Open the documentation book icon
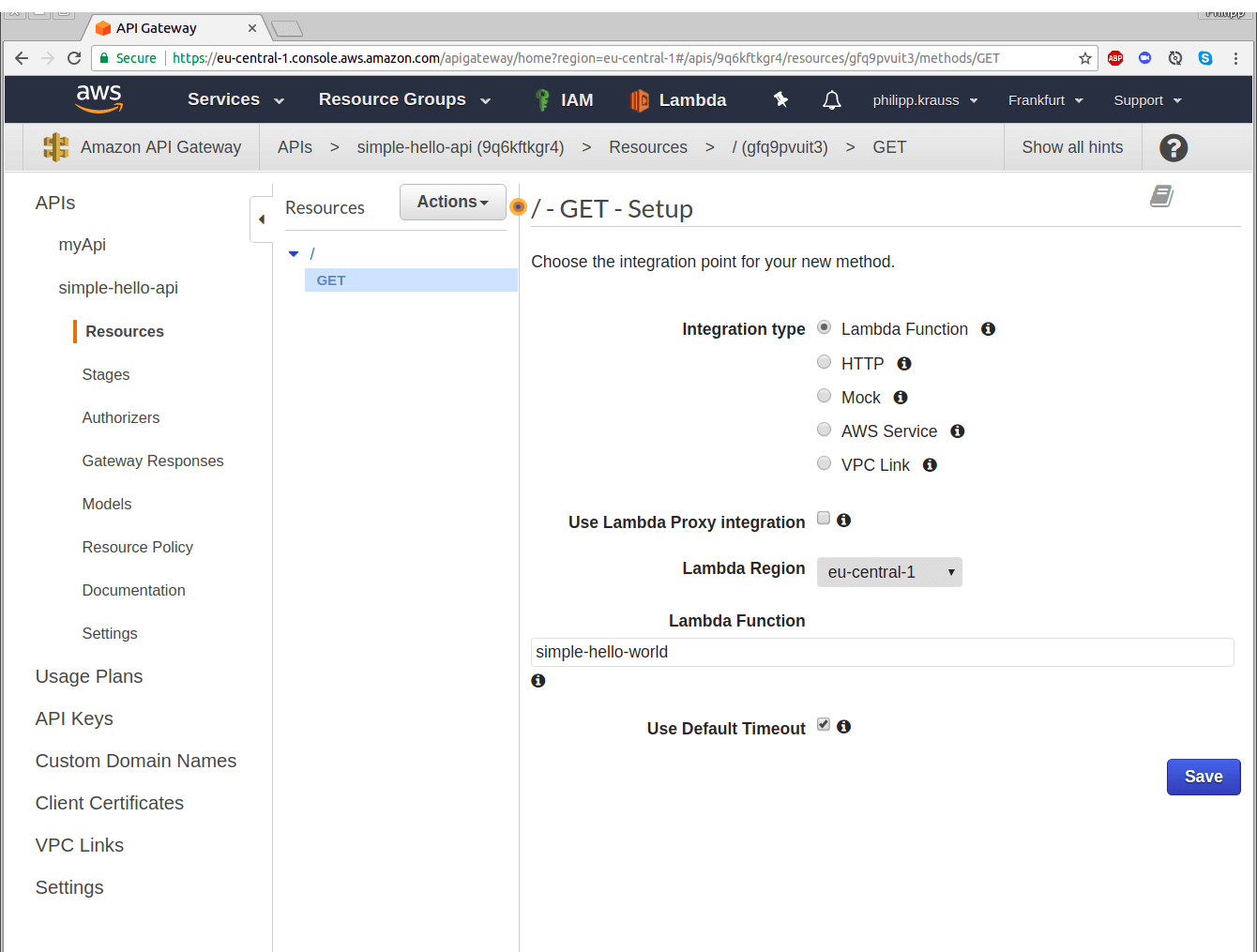The height and width of the screenshot is (952, 1257). [x=1161, y=196]
